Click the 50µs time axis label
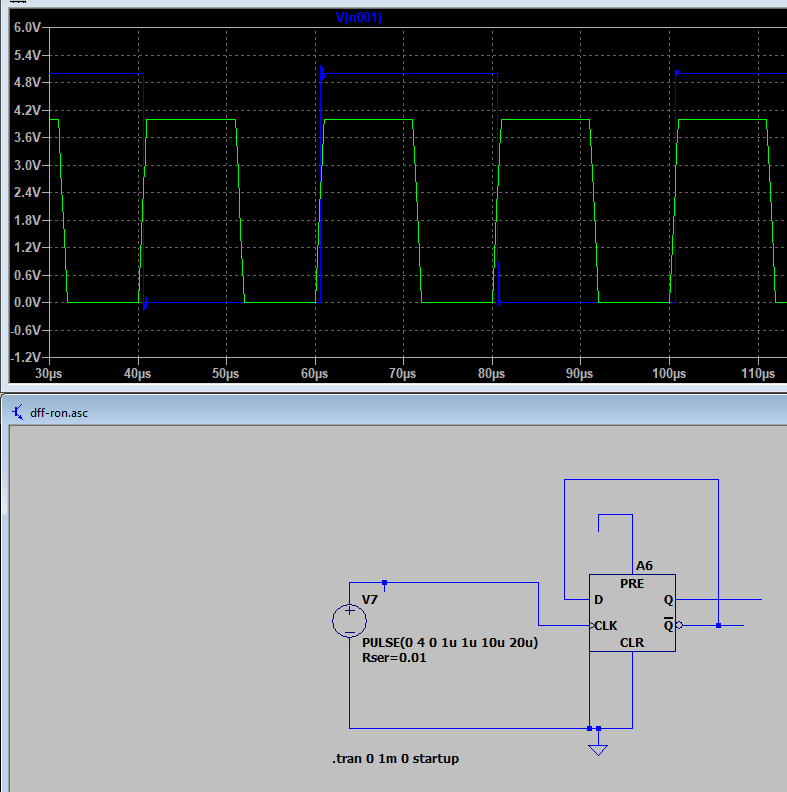787x792 pixels. [x=225, y=374]
